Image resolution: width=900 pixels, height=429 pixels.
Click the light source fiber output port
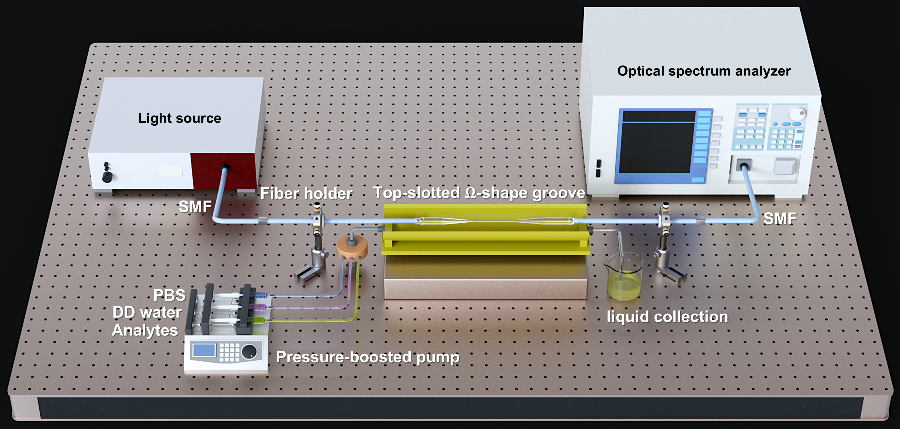[223, 168]
